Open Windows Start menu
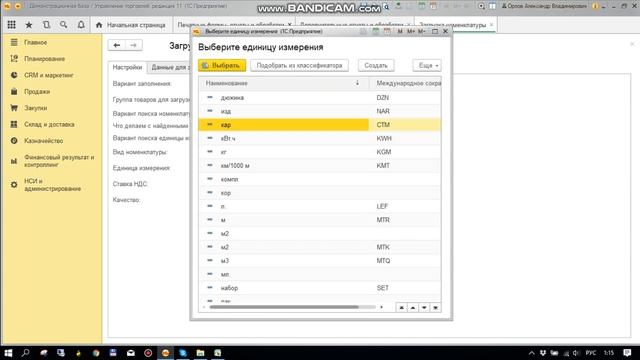640x360 pixels. [8, 353]
